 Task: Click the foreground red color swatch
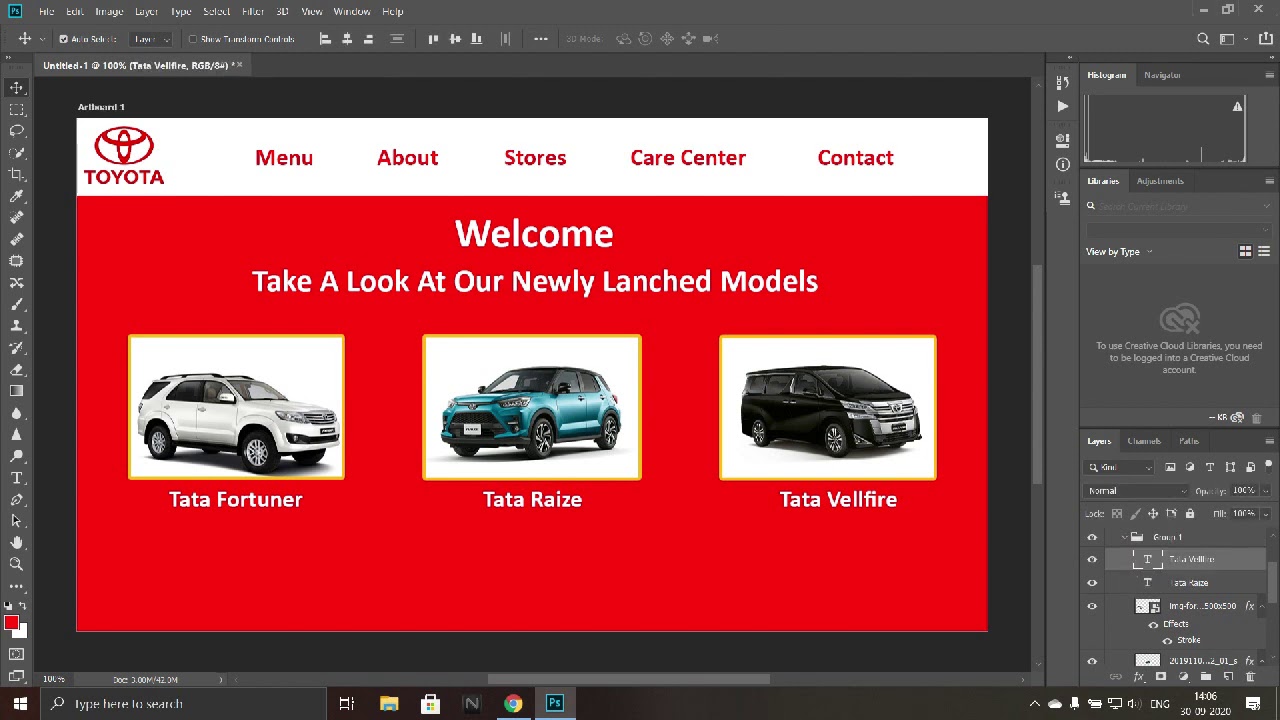[x=11, y=623]
